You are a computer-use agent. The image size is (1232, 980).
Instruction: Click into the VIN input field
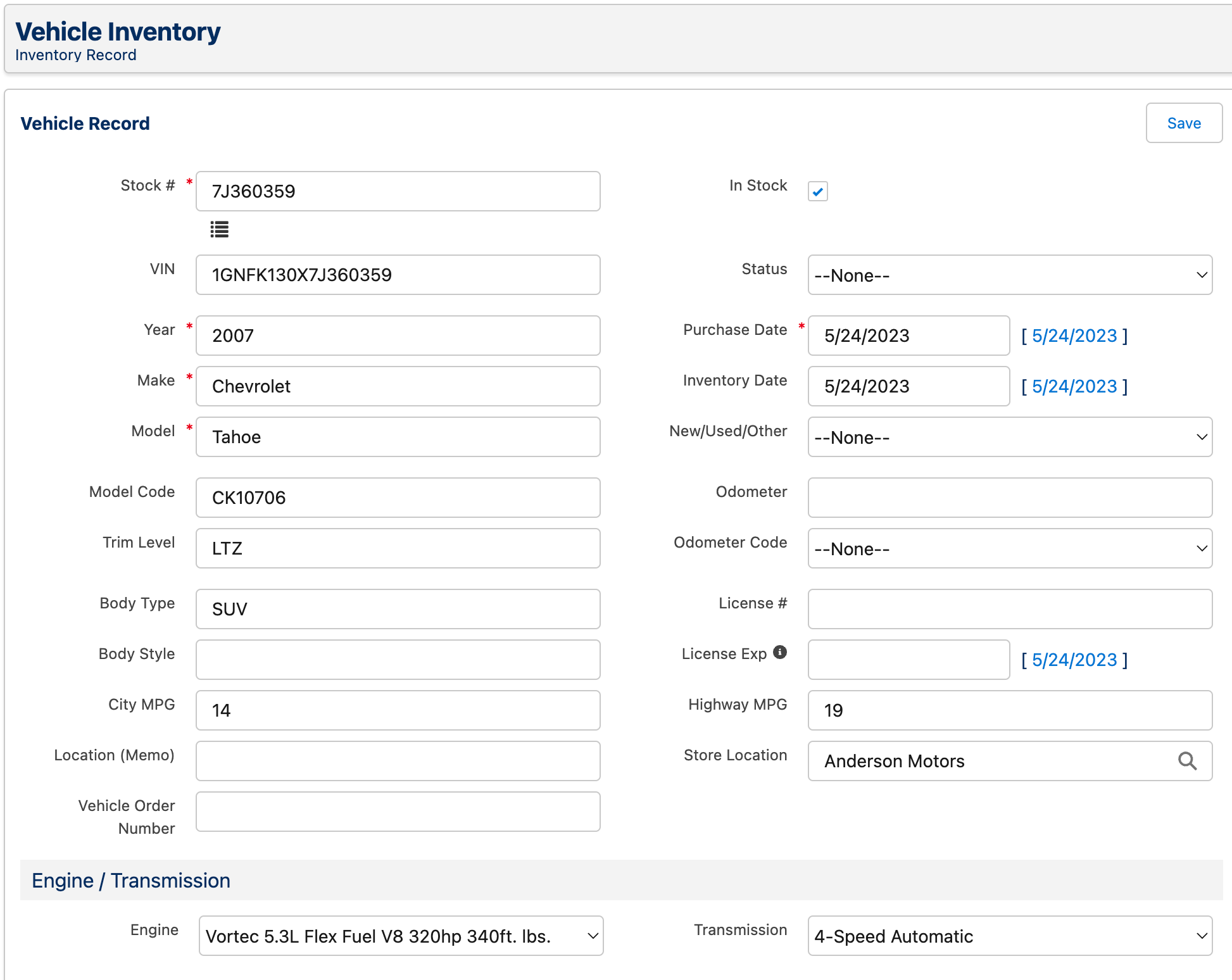398,275
